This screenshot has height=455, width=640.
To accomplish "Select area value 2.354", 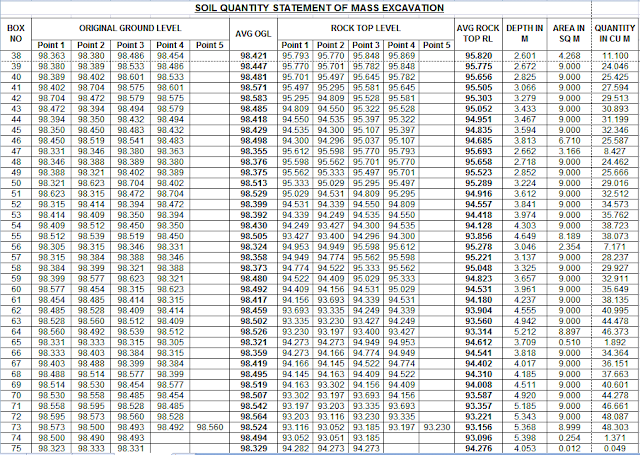I will [x=569, y=247].
